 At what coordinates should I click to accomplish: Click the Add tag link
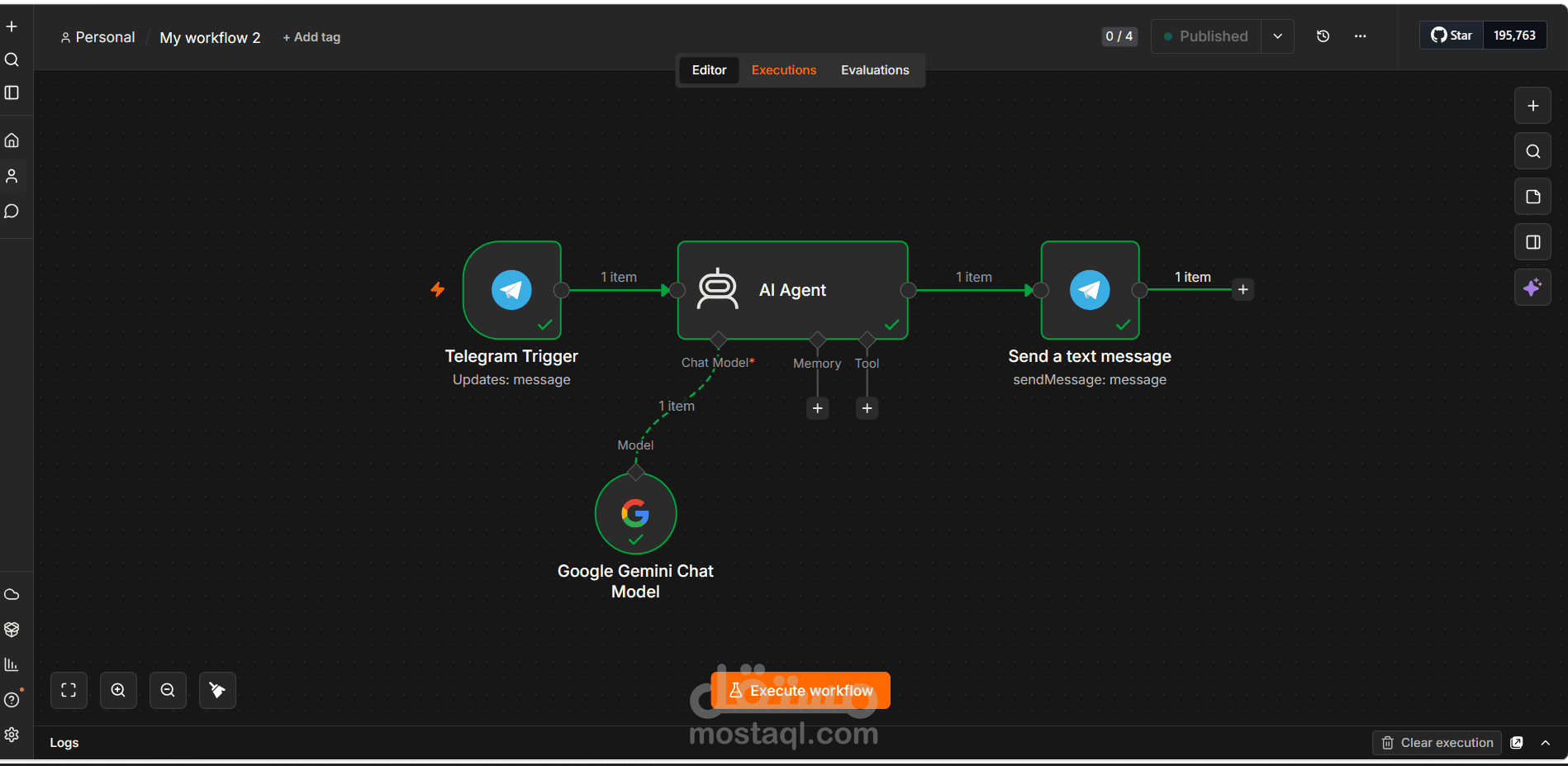(x=311, y=37)
